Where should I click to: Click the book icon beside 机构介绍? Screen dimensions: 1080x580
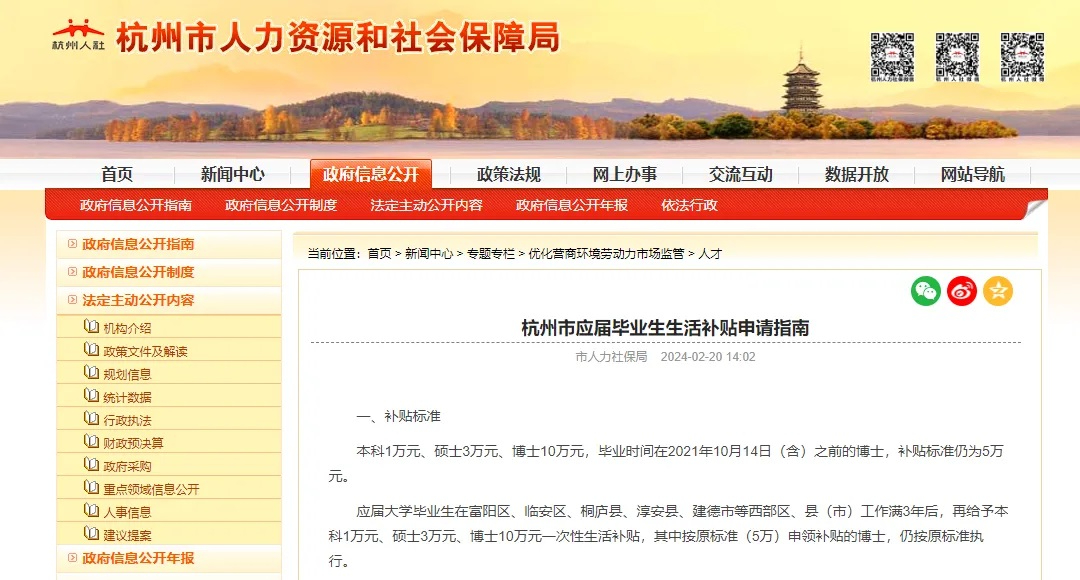pyautogui.click(x=91, y=328)
